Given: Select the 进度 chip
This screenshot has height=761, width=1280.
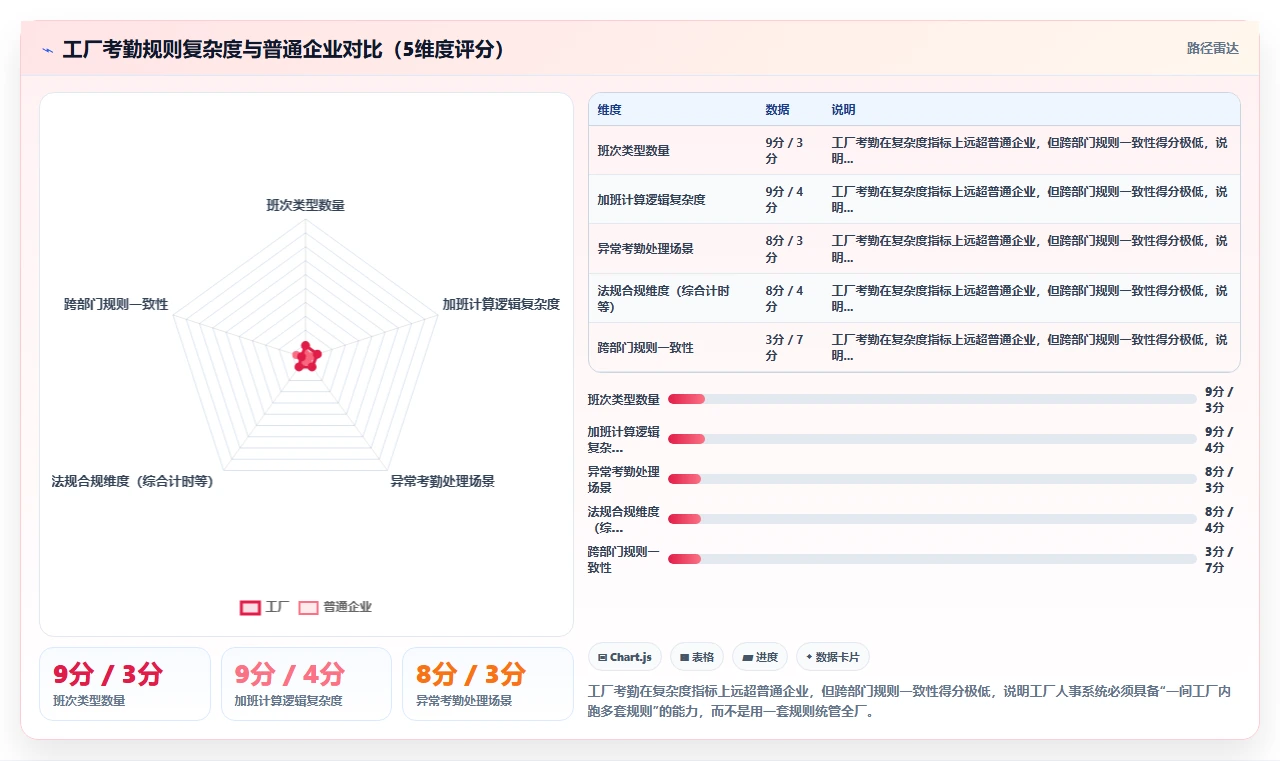Looking at the screenshot, I should [760, 657].
